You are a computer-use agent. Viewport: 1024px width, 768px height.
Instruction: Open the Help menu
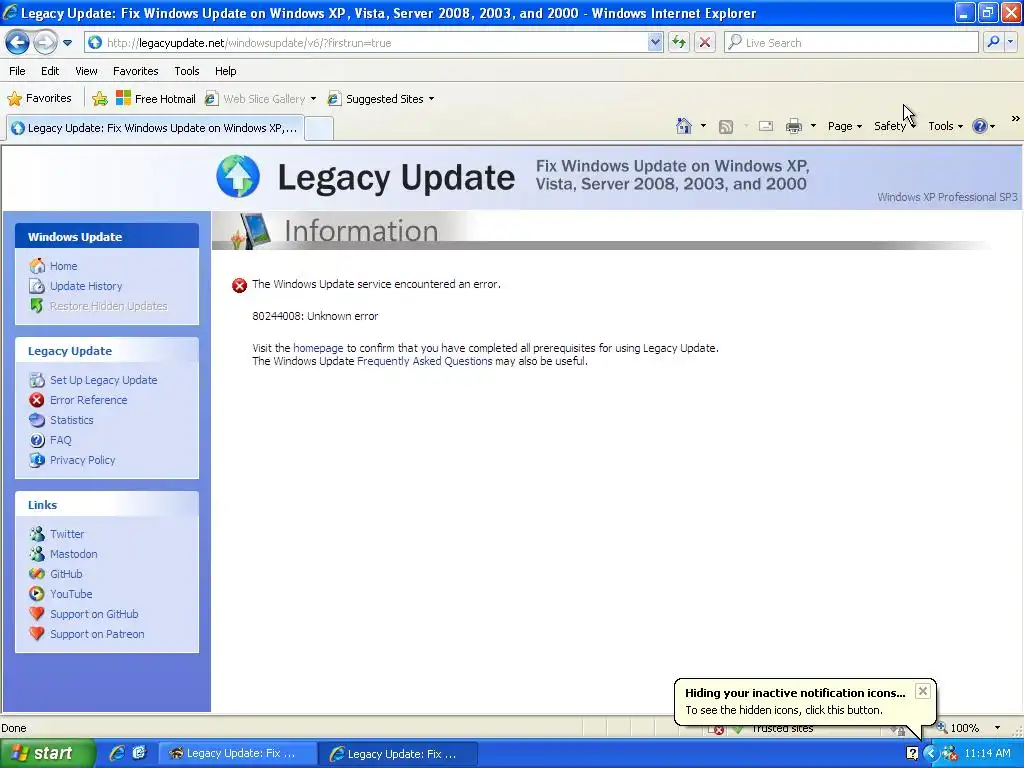tap(225, 71)
